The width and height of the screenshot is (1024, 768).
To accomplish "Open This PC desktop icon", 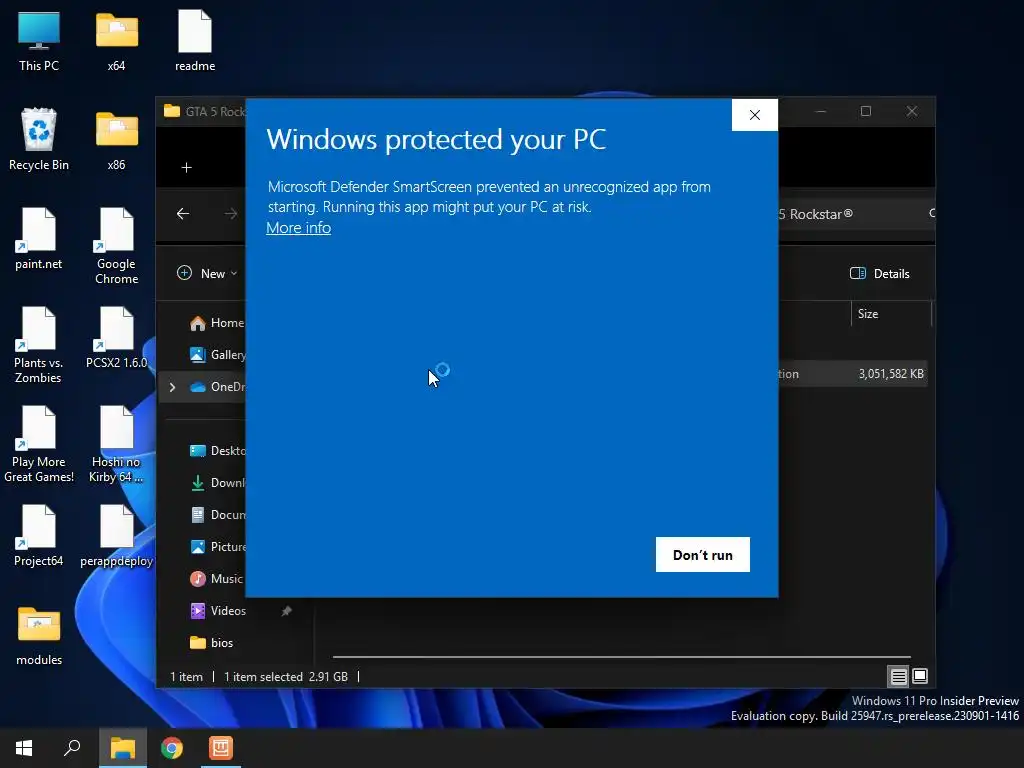I will tap(39, 39).
